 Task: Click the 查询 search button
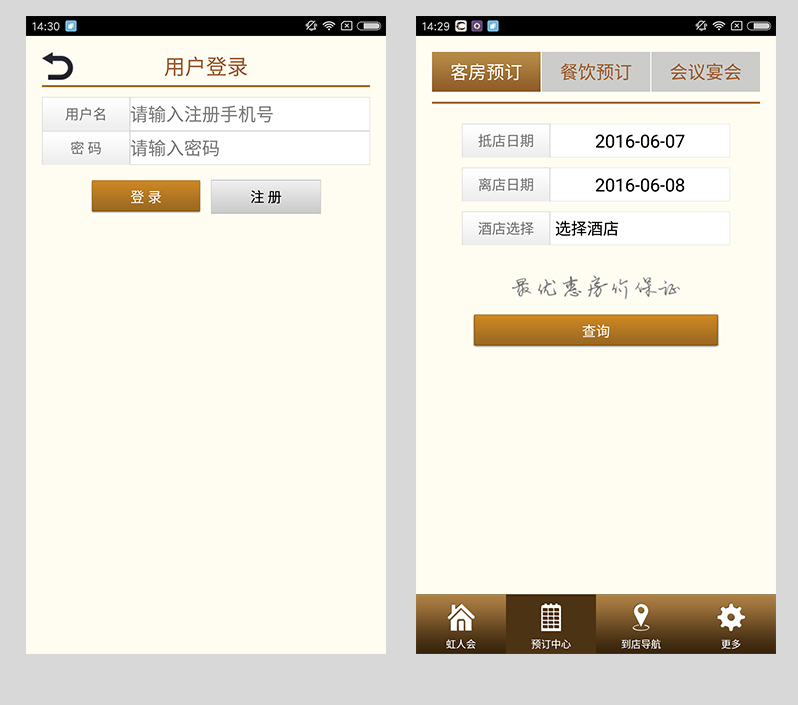tap(596, 331)
